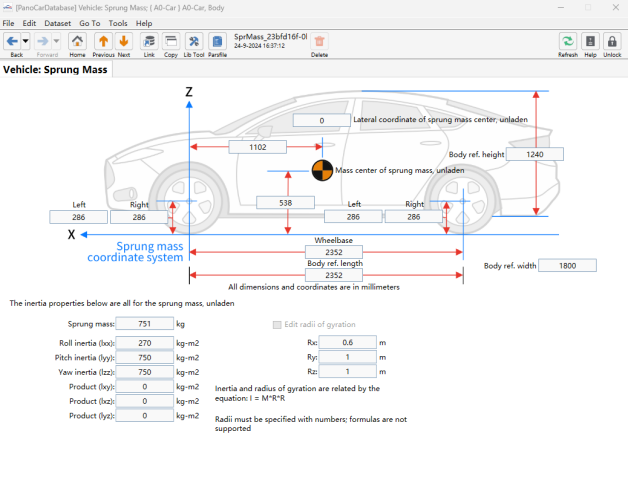Click Roll inertia (Ixx) 270 field
The image size is (628, 486).
145,343
